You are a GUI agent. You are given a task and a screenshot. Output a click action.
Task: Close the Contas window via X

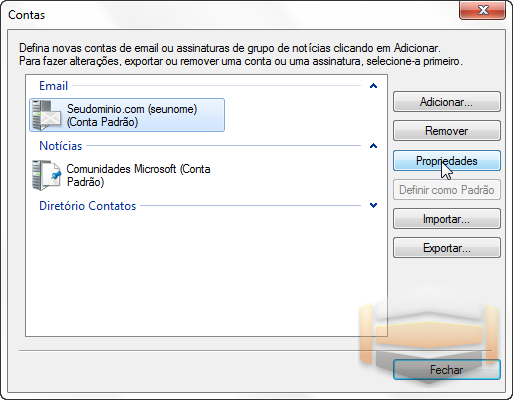tap(483, 10)
